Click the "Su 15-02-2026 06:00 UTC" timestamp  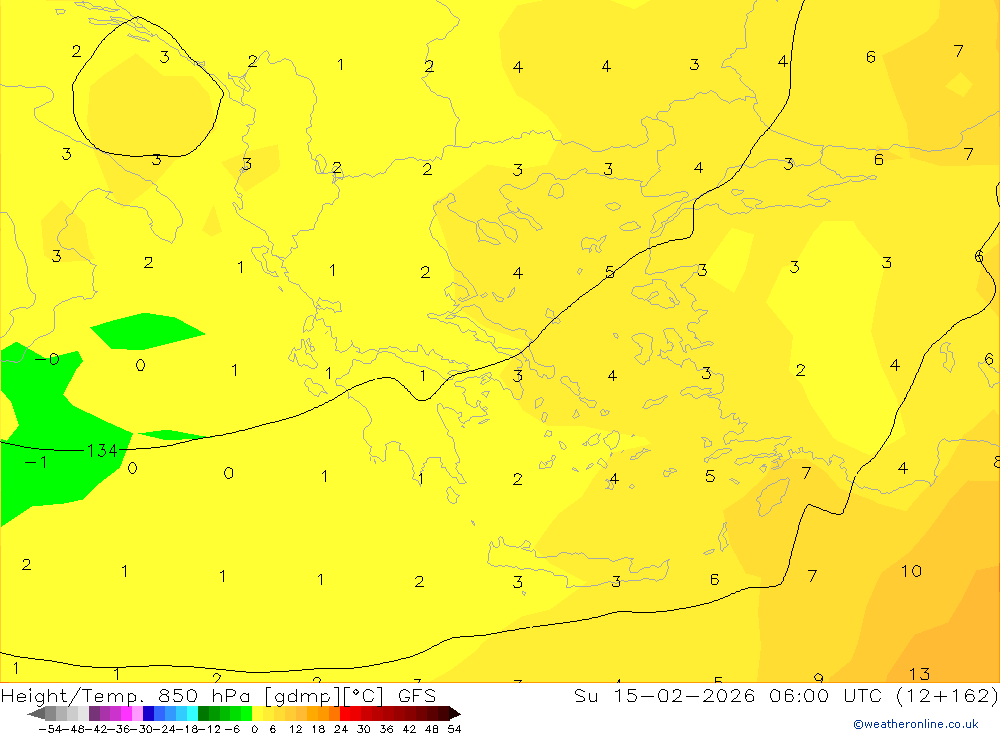pos(728,695)
